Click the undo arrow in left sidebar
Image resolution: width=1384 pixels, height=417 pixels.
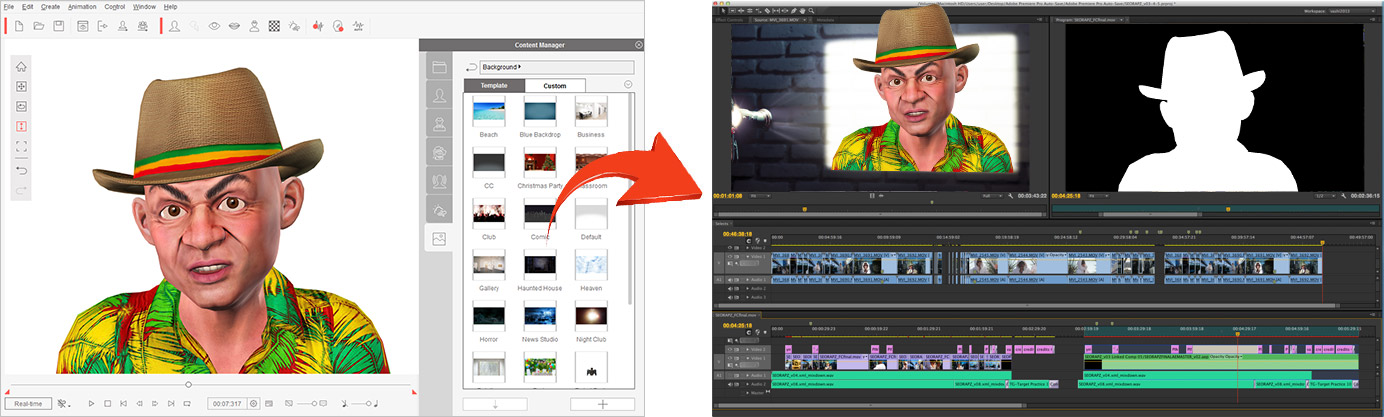(22, 170)
